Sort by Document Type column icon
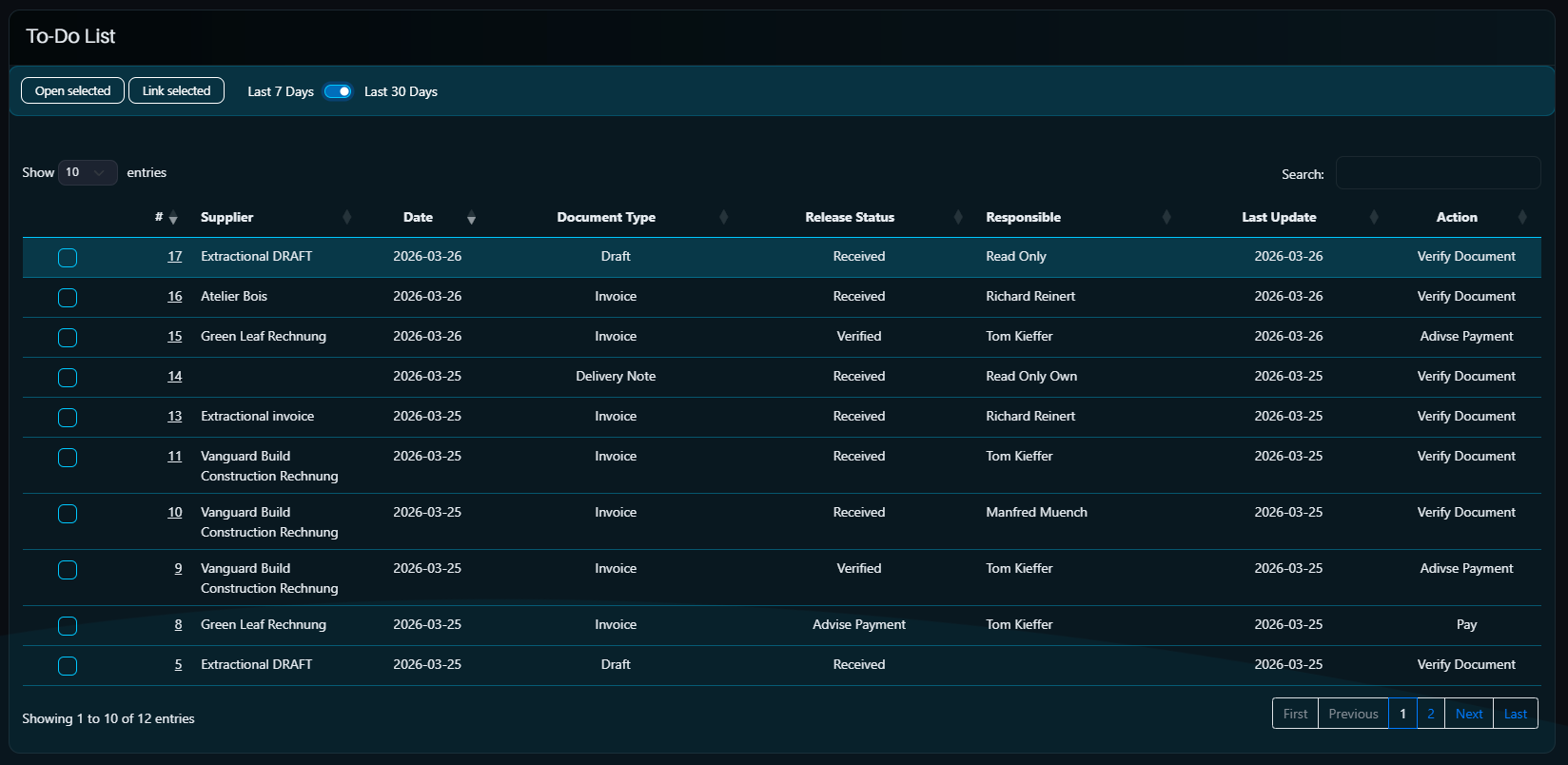 coord(723,218)
